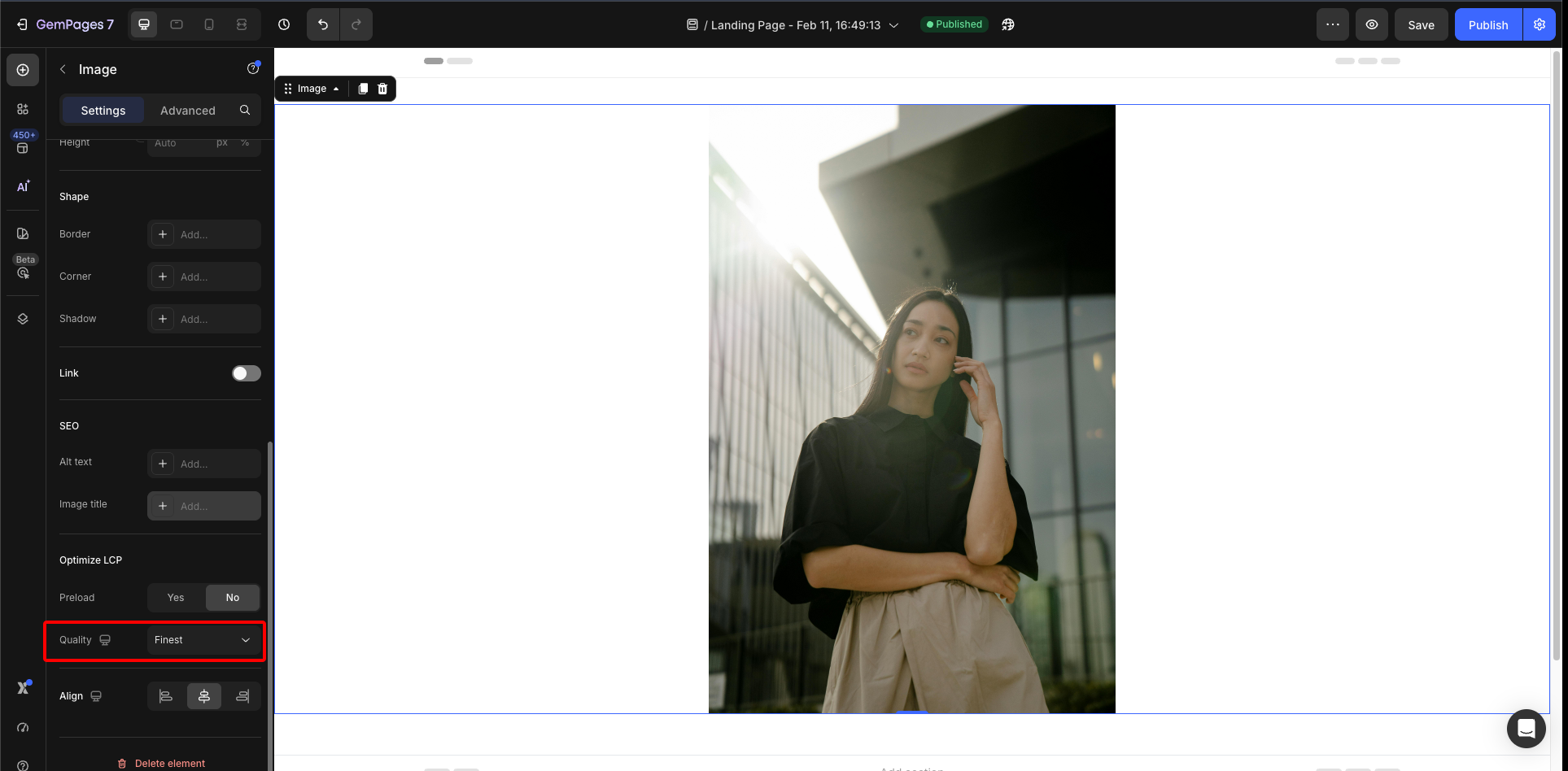This screenshot has width=1568, height=771.
Task: Open the help icon at sidebar bottom
Action: (23, 764)
